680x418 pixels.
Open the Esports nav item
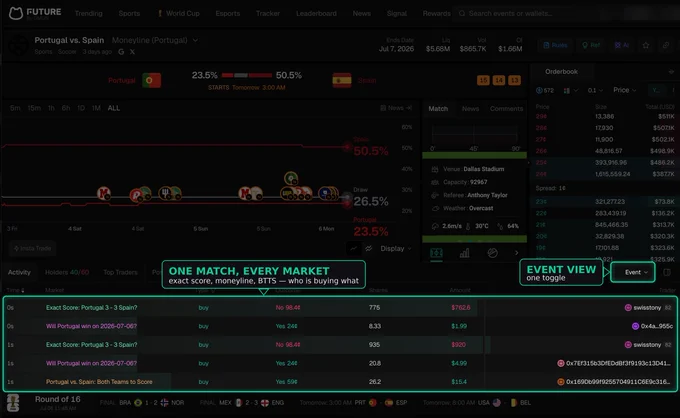point(228,13)
